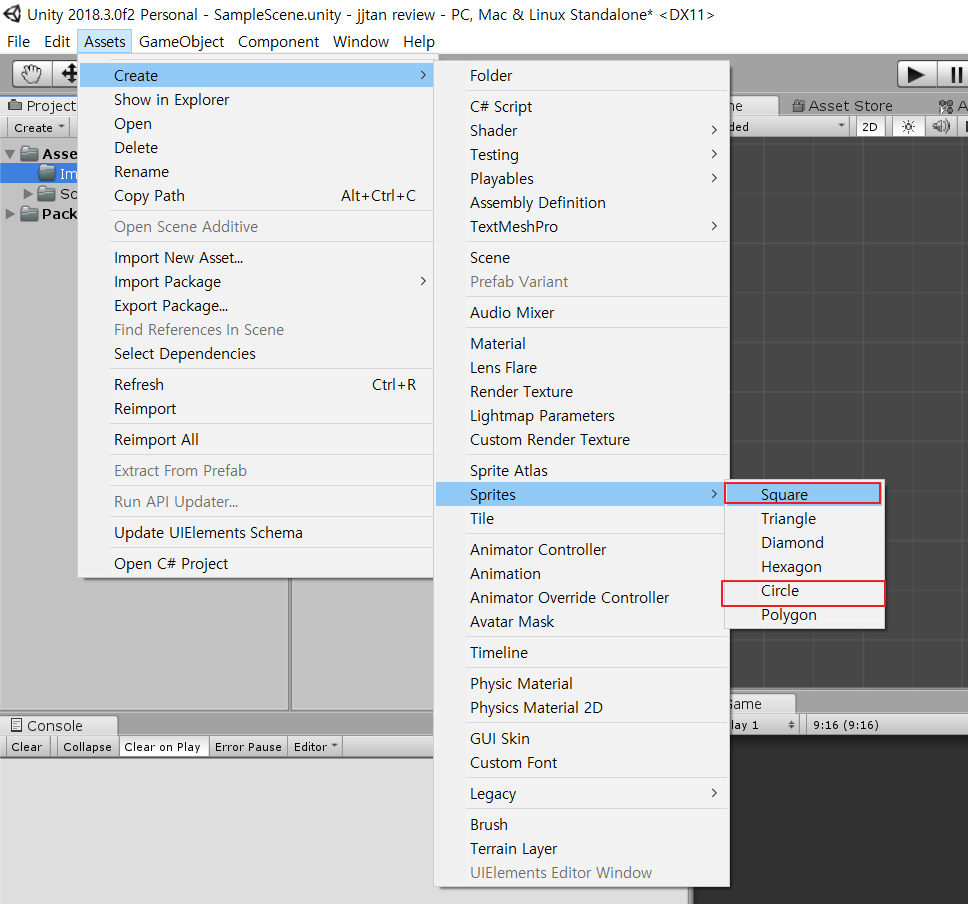This screenshot has width=968, height=904.
Task: Collapse the Assets folder arrow
Action: tap(10, 154)
